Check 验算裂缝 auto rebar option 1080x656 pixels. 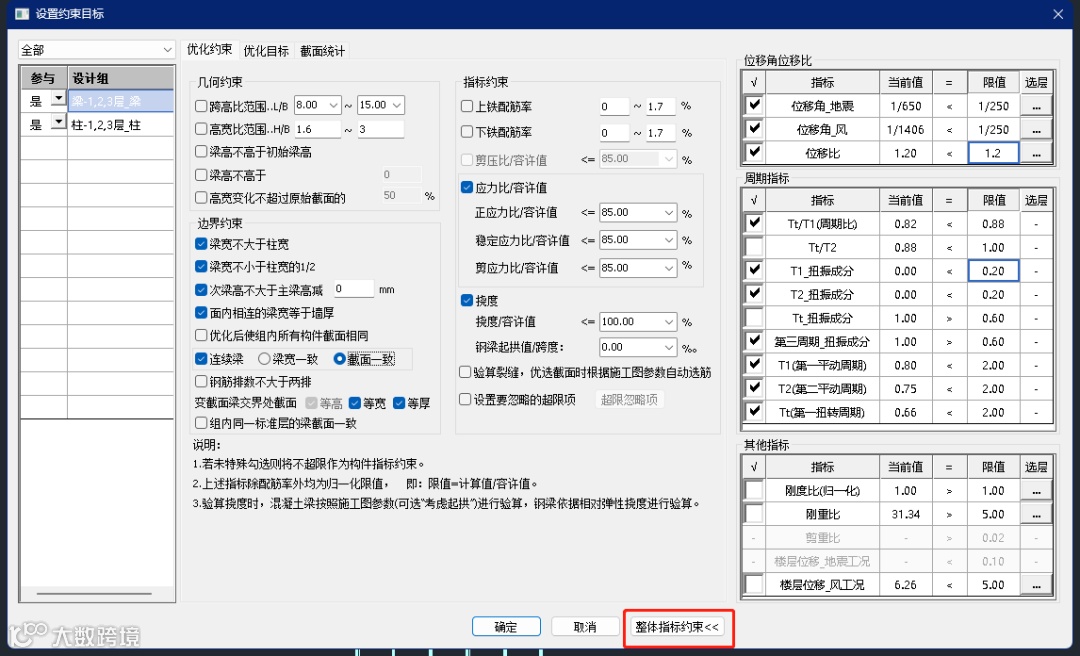coord(466,373)
